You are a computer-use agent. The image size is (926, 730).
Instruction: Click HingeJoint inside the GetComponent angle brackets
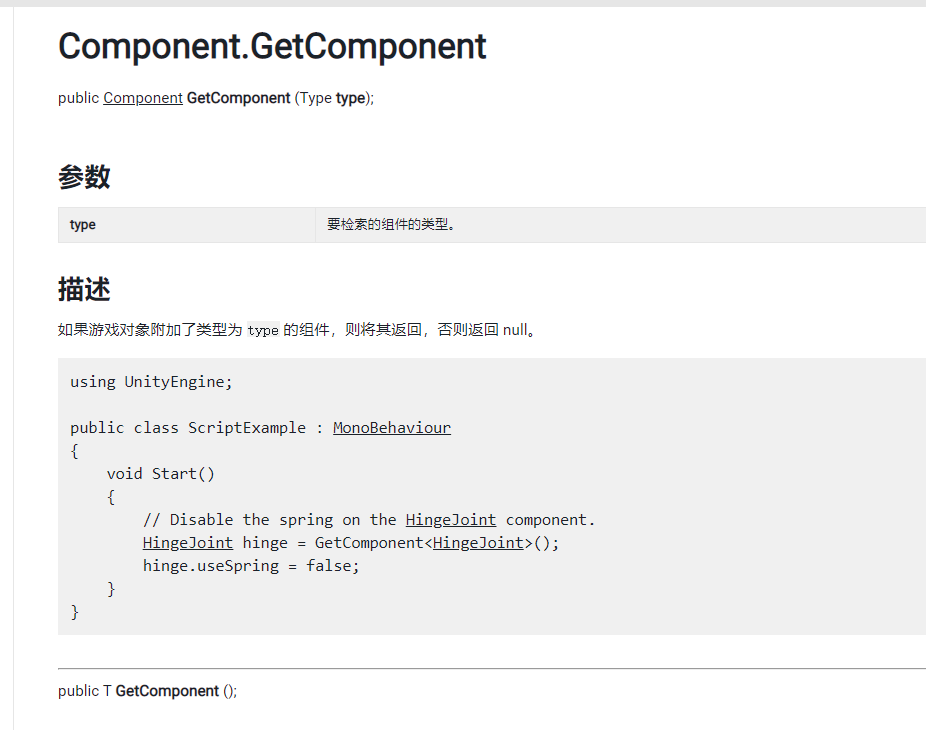point(478,543)
